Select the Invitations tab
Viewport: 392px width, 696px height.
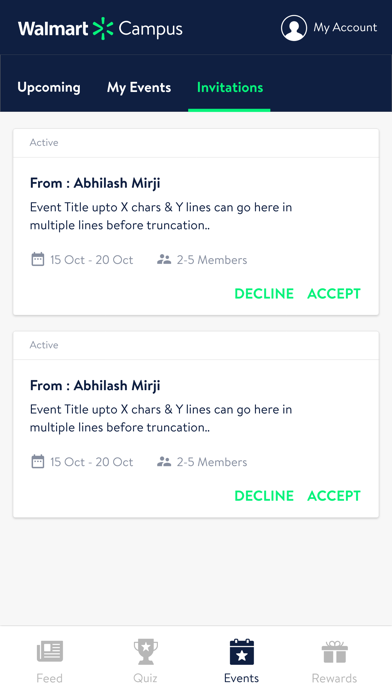pyautogui.click(x=230, y=87)
